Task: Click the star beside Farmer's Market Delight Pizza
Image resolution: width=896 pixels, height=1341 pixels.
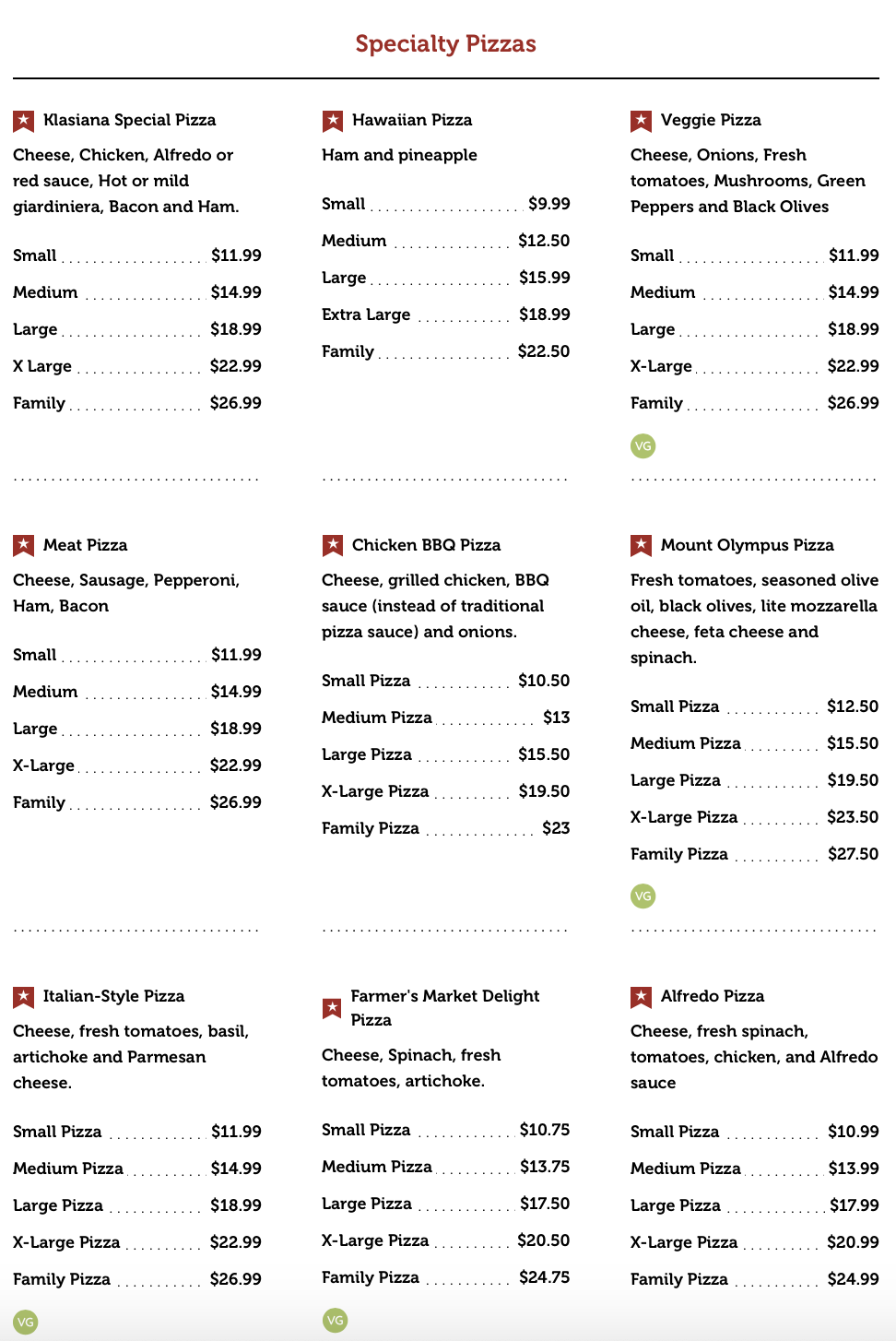Action: pyautogui.click(x=332, y=1008)
